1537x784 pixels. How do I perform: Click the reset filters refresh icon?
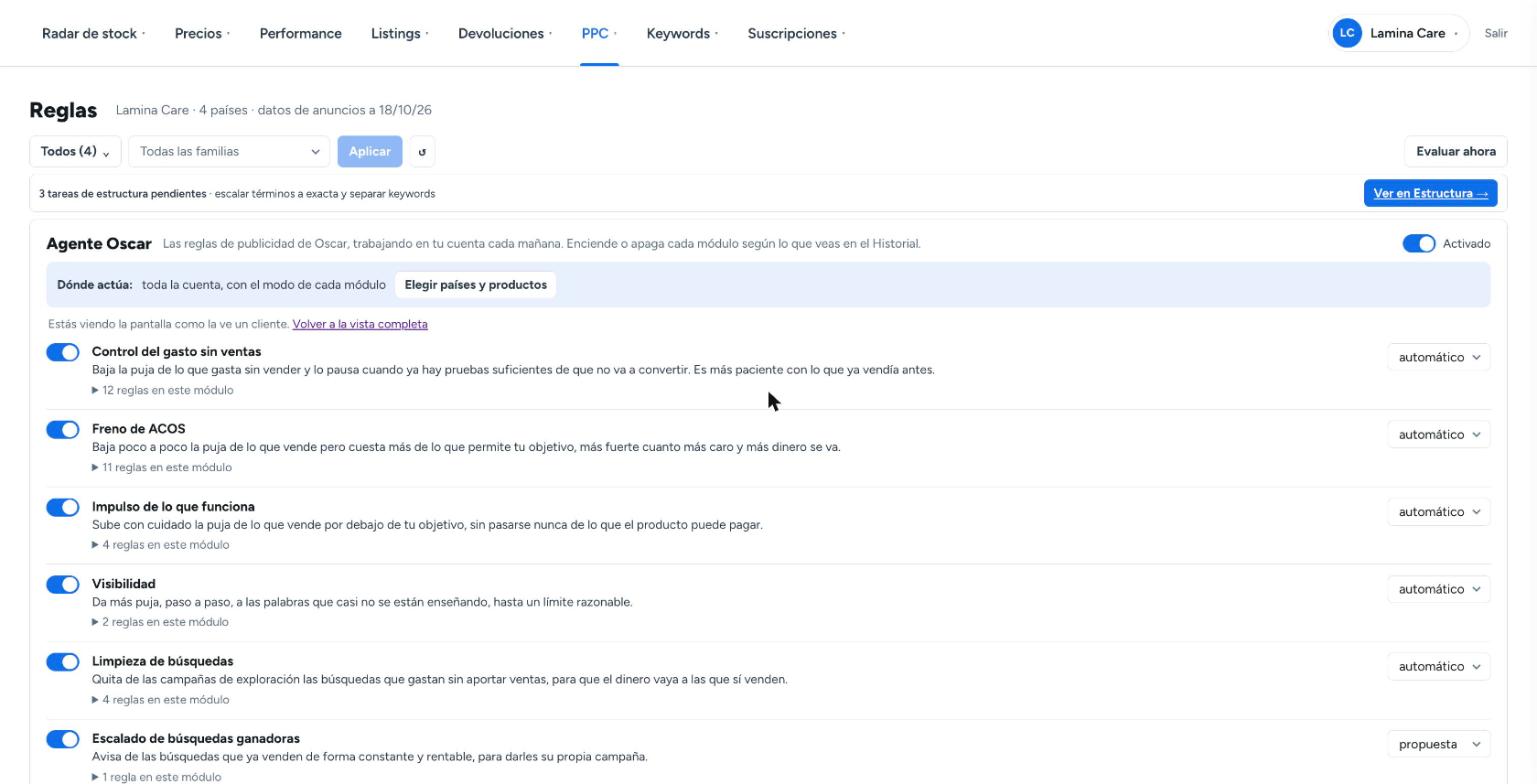(x=422, y=152)
